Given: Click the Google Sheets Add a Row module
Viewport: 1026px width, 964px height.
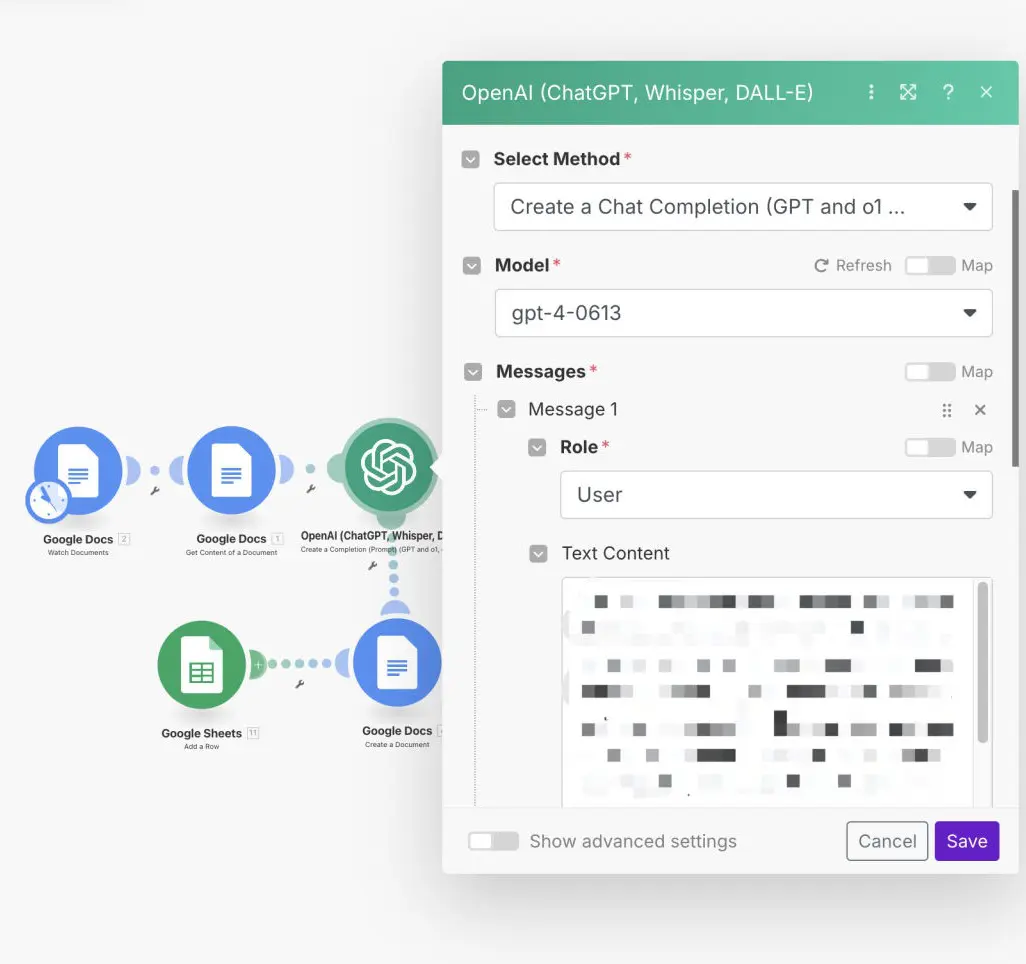Looking at the screenshot, I should (x=201, y=664).
